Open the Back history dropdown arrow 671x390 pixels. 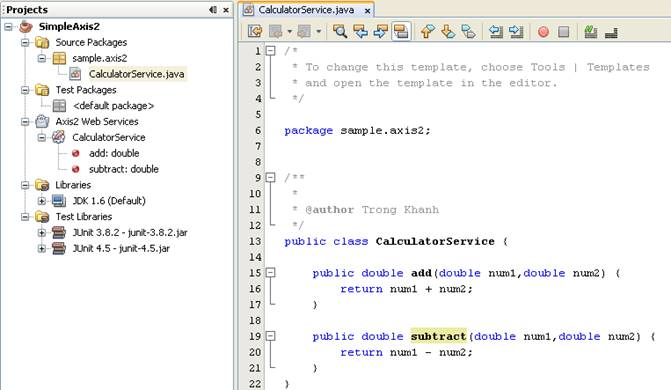[289, 32]
